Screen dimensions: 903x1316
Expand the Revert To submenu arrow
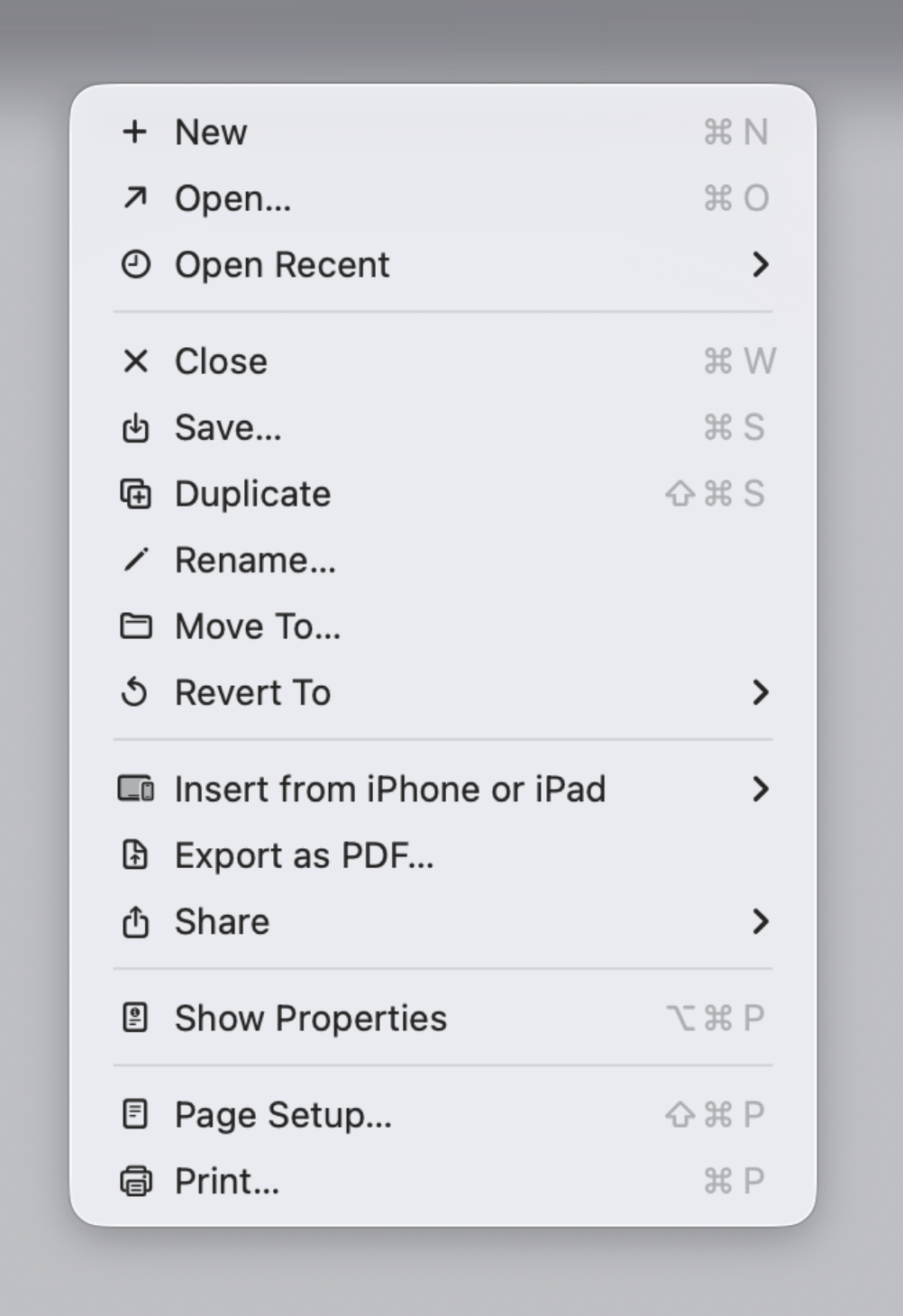[761, 692]
